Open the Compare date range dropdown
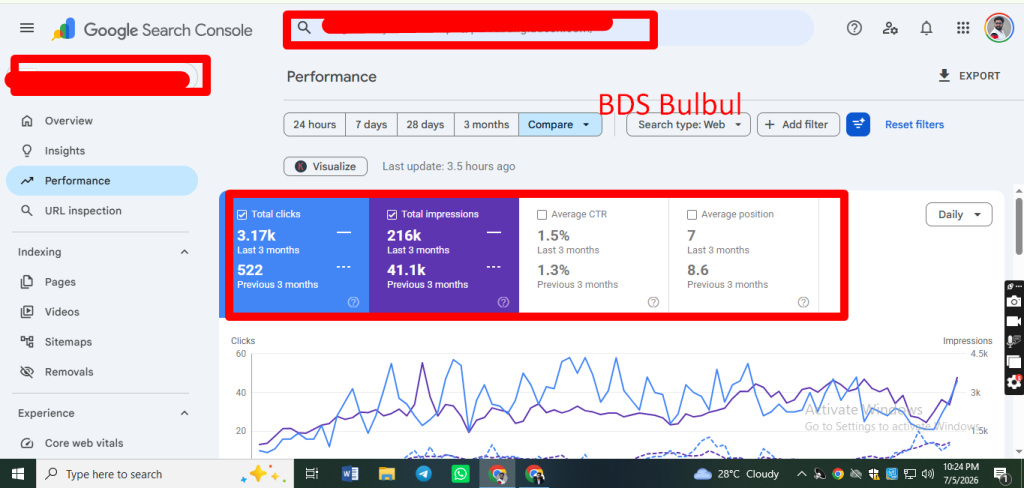This screenshot has width=1024, height=488. [560, 124]
